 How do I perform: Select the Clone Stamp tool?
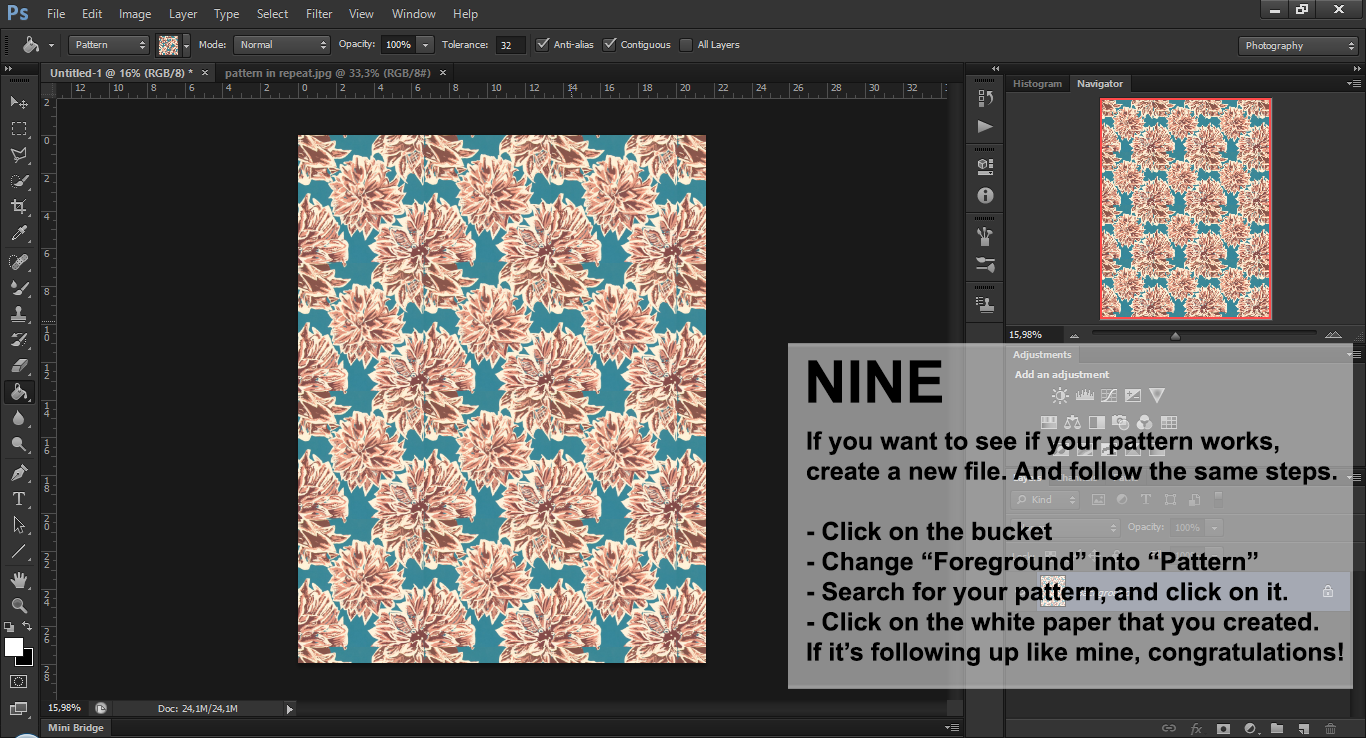pos(18,314)
